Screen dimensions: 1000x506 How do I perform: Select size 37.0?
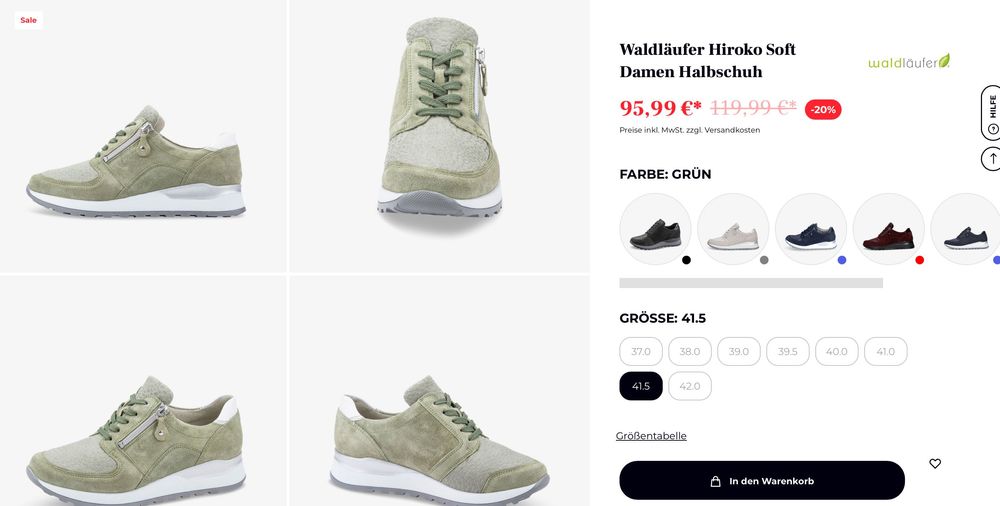tap(641, 352)
